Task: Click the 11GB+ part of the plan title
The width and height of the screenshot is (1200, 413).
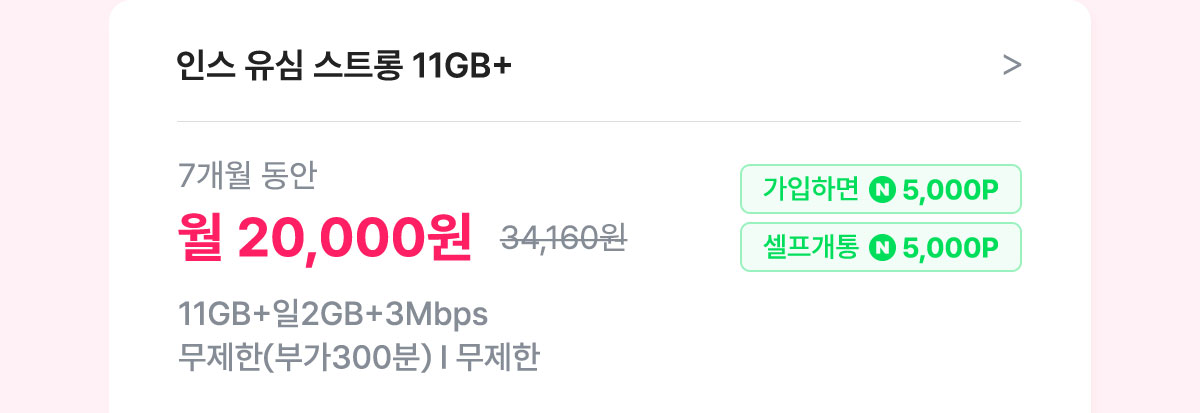Action: (x=462, y=66)
